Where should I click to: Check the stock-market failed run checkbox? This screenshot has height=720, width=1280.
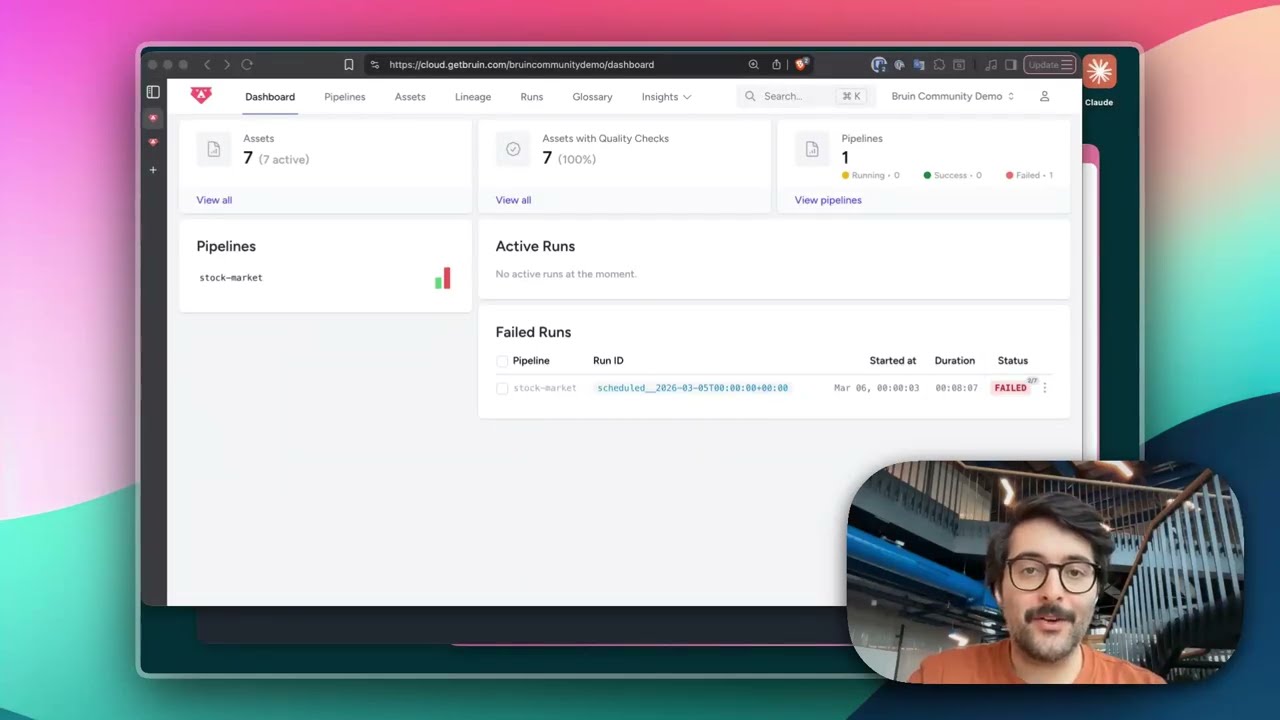(x=502, y=388)
